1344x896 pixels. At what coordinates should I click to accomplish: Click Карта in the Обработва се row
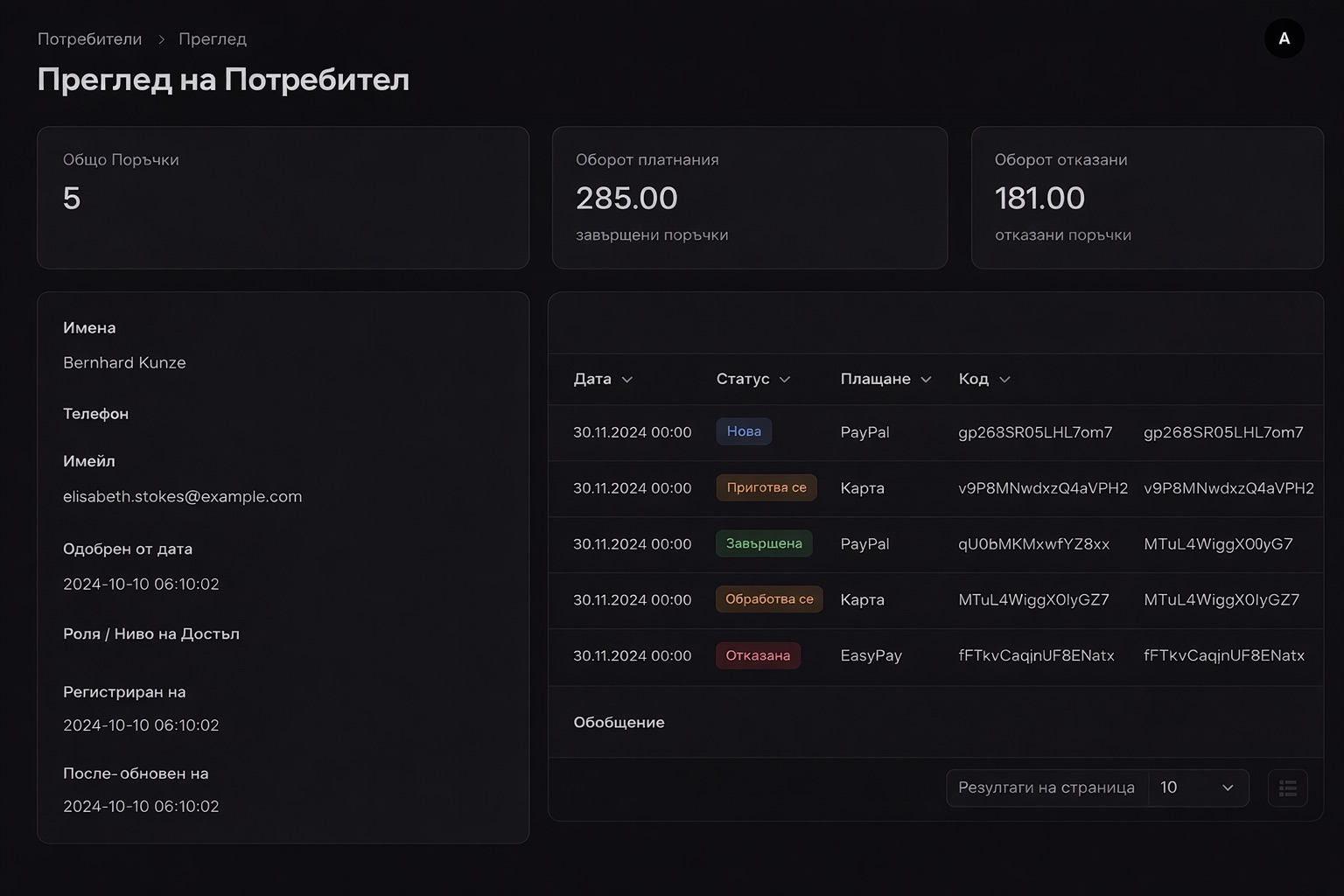click(x=862, y=600)
